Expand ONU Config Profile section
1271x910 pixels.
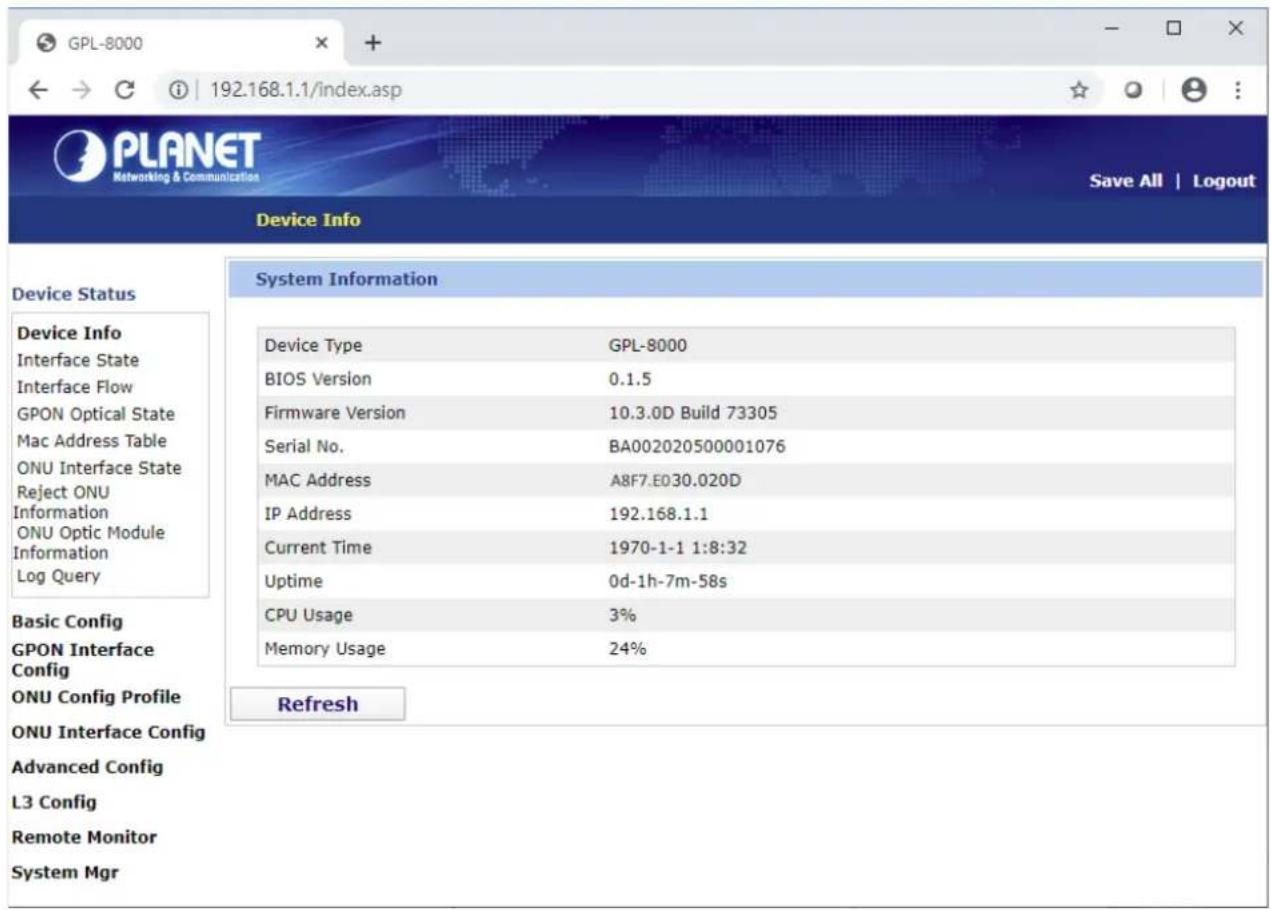96,697
